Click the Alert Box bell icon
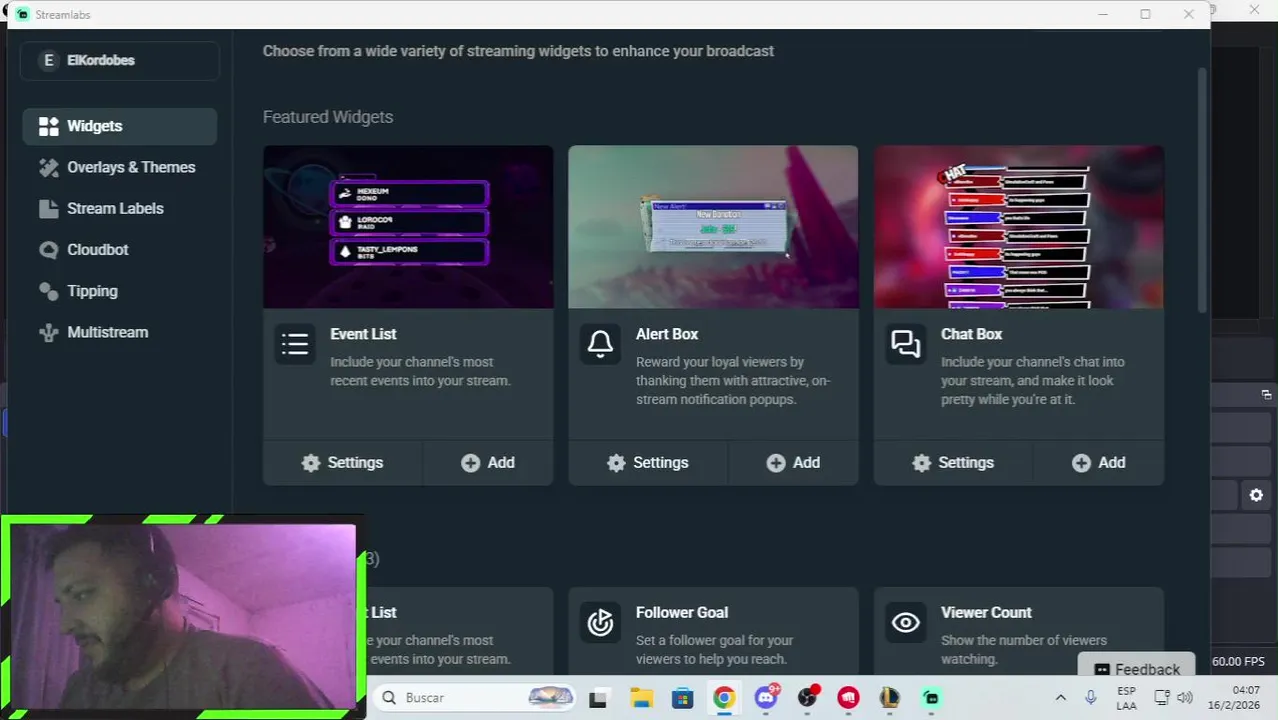Viewport: 1278px width, 720px height. coord(600,344)
